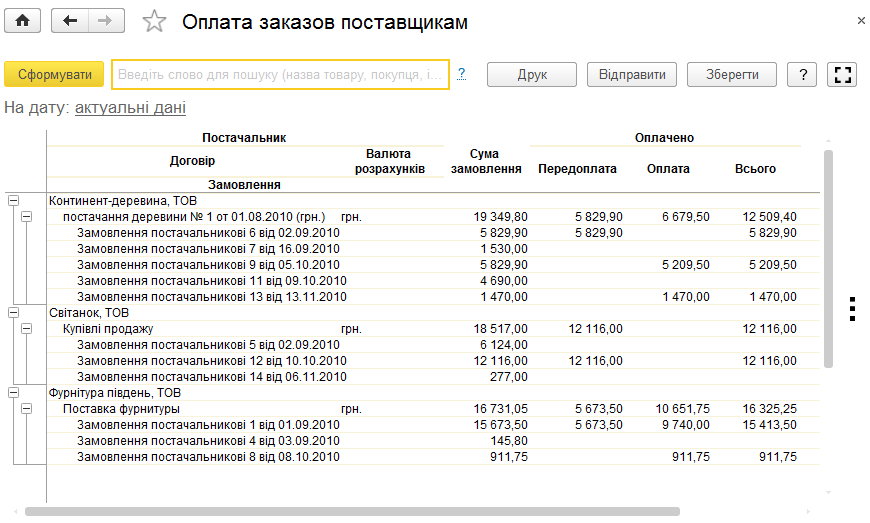Click the horizontal scrollbar thumb
Viewport: 870px width, 523px height.
[x=352, y=511]
